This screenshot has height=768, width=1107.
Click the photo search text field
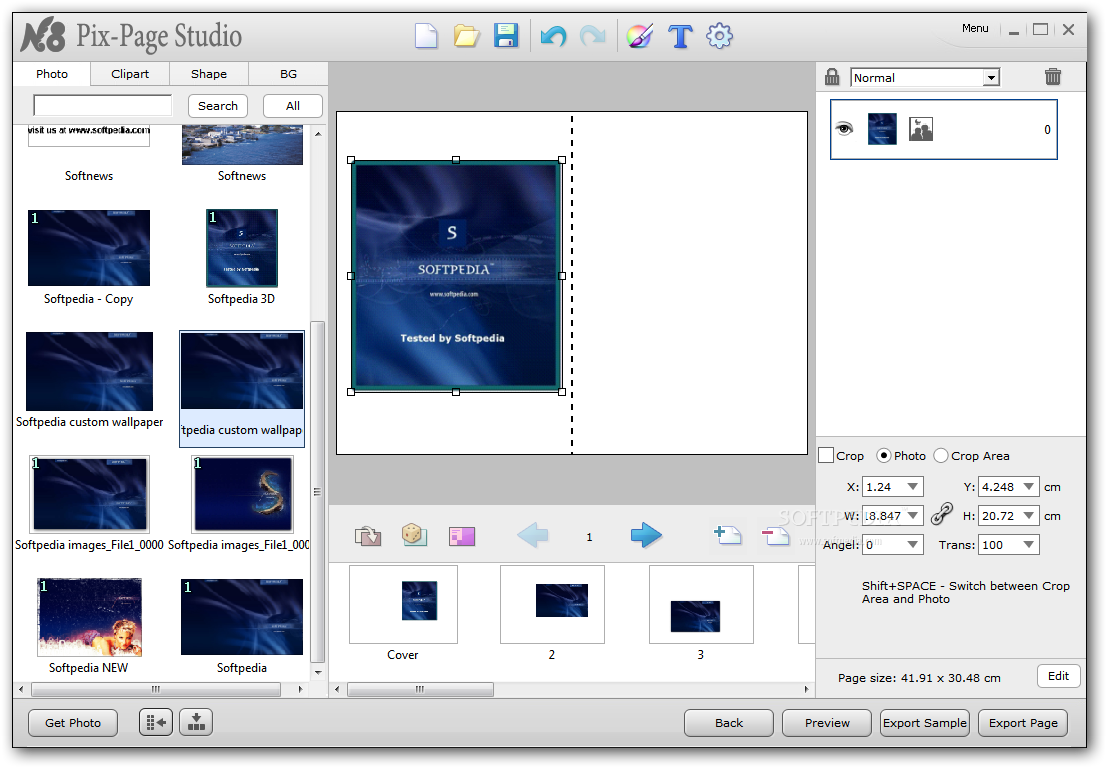coord(103,106)
